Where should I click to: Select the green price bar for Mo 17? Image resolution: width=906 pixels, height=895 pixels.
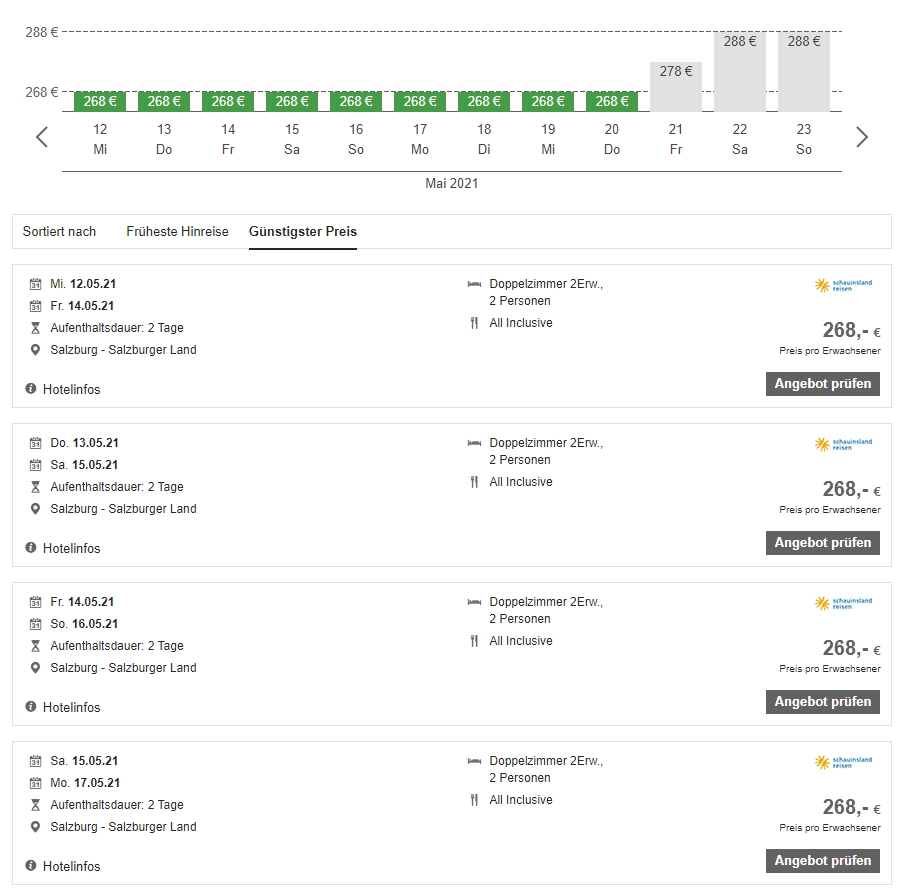coord(420,101)
